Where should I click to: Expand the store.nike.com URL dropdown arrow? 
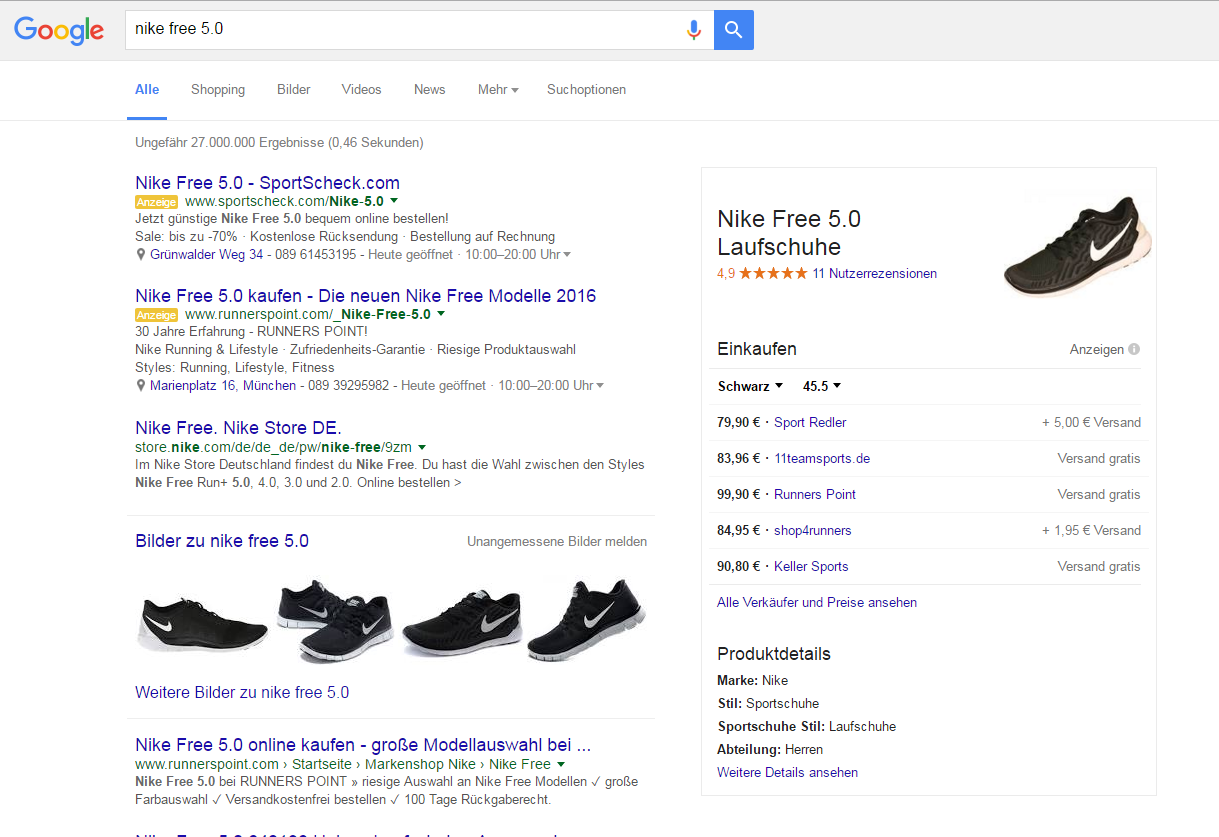pos(422,447)
